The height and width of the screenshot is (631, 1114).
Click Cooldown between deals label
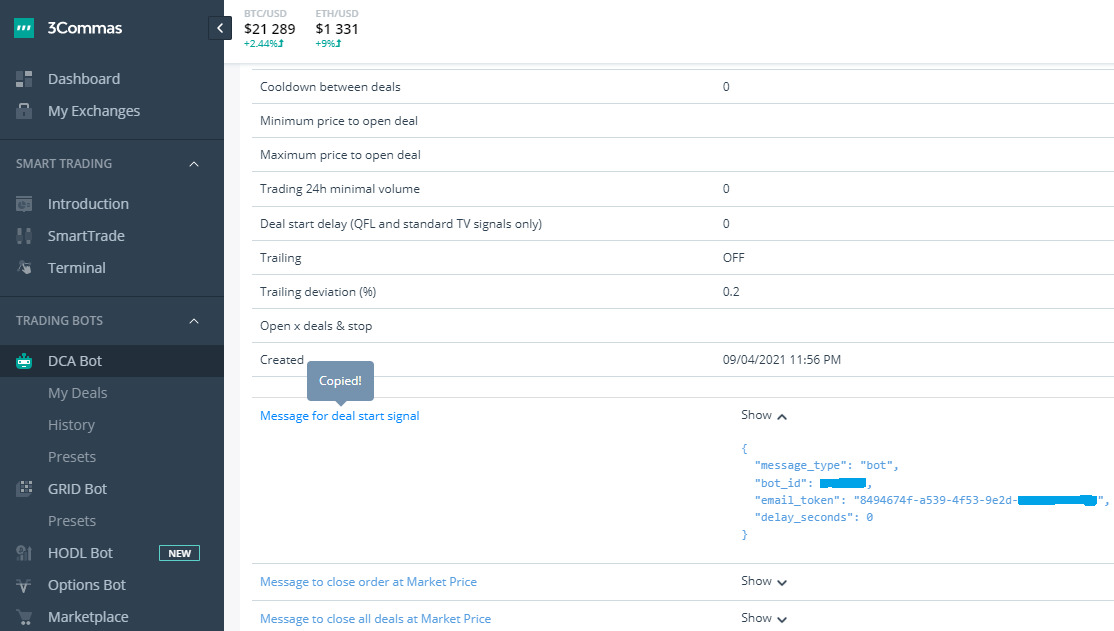[330, 87]
